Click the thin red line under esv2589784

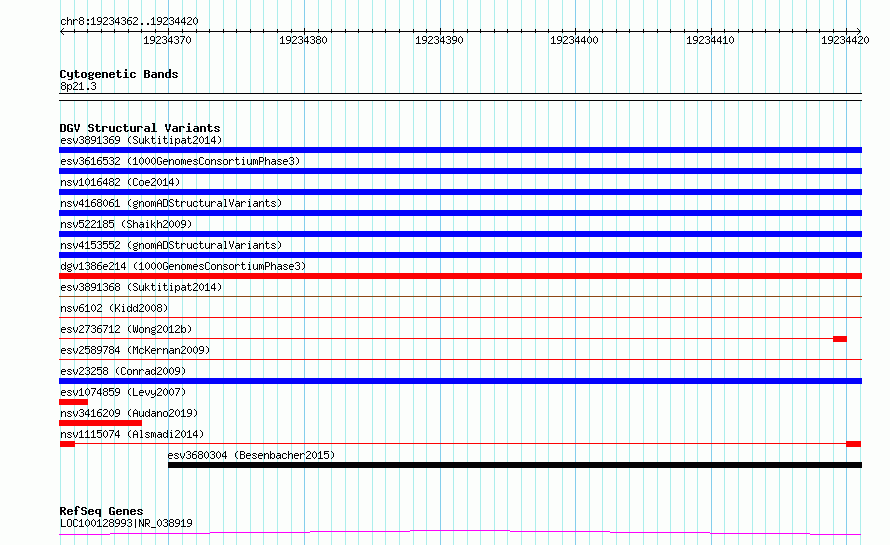click(x=460, y=359)
